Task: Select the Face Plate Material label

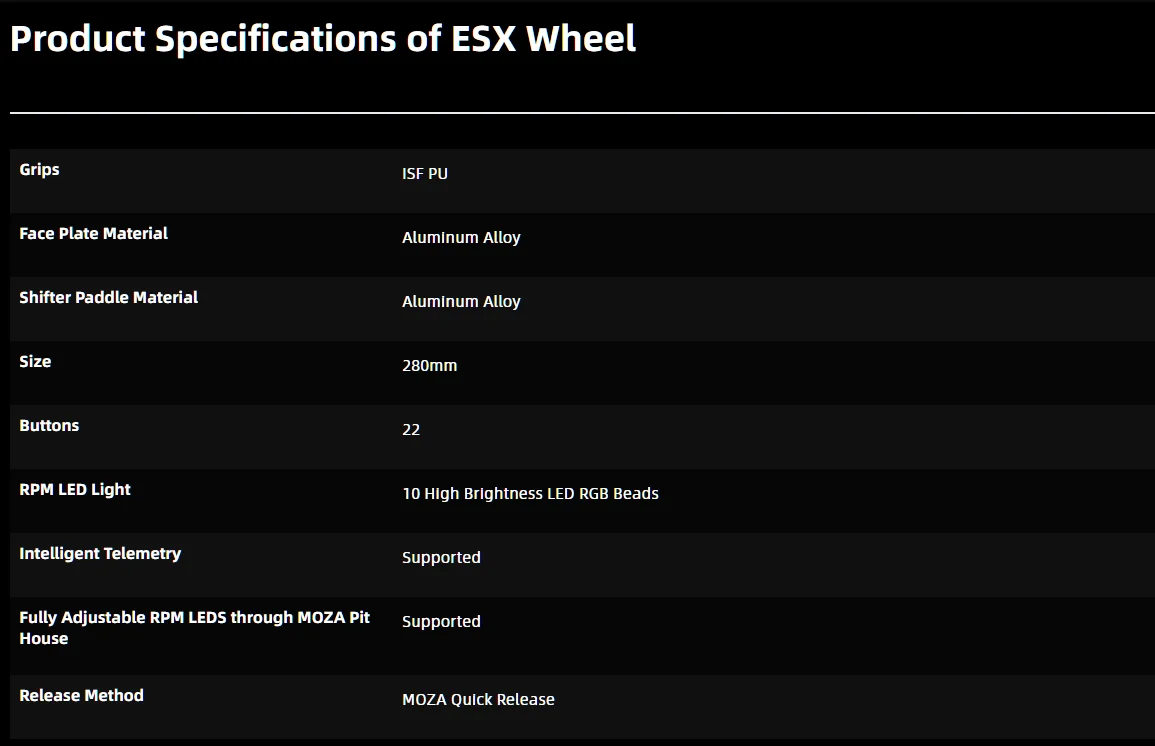Action: point(94,233)
